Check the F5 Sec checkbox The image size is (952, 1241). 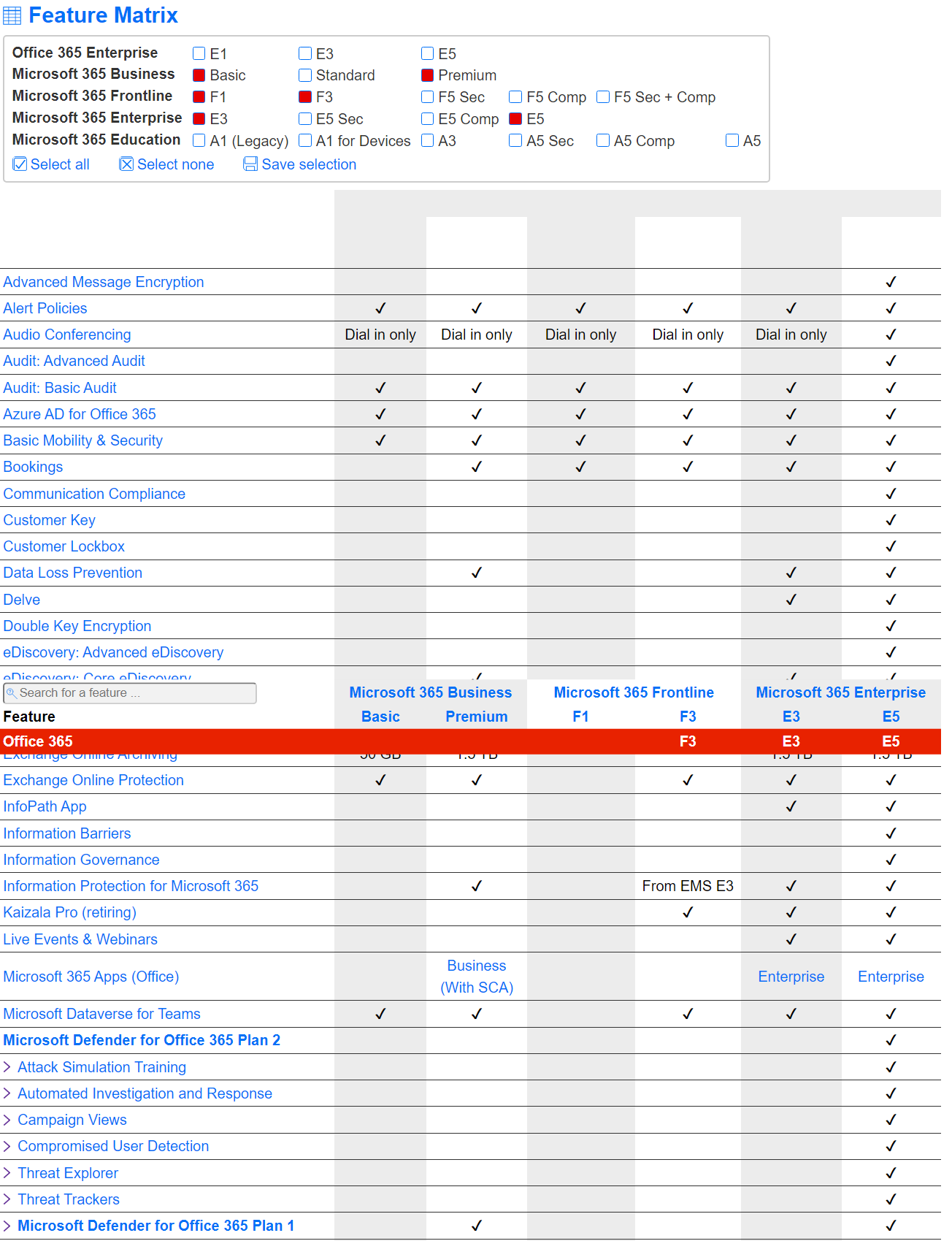(x=428, y=97)
